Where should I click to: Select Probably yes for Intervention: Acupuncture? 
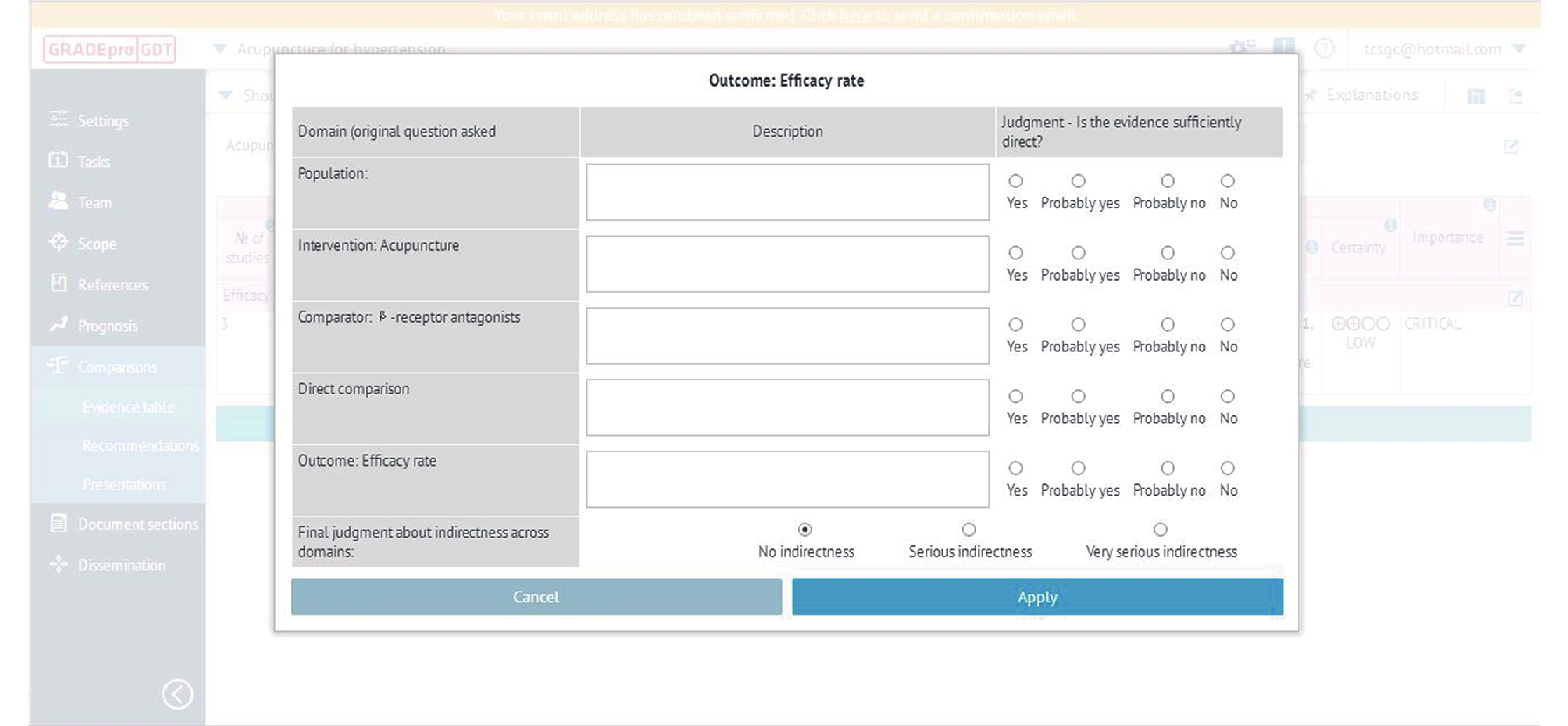point(1078,252)
